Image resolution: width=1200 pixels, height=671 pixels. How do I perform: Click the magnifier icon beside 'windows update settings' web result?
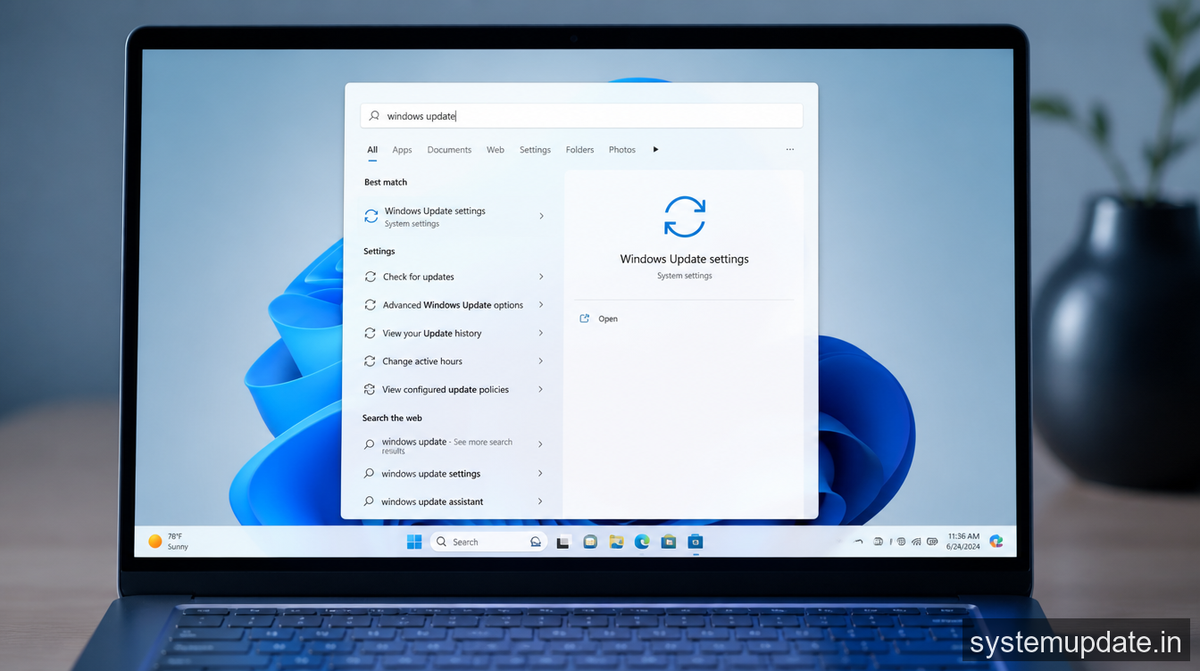pyautogui.click(x=369, y=474)
